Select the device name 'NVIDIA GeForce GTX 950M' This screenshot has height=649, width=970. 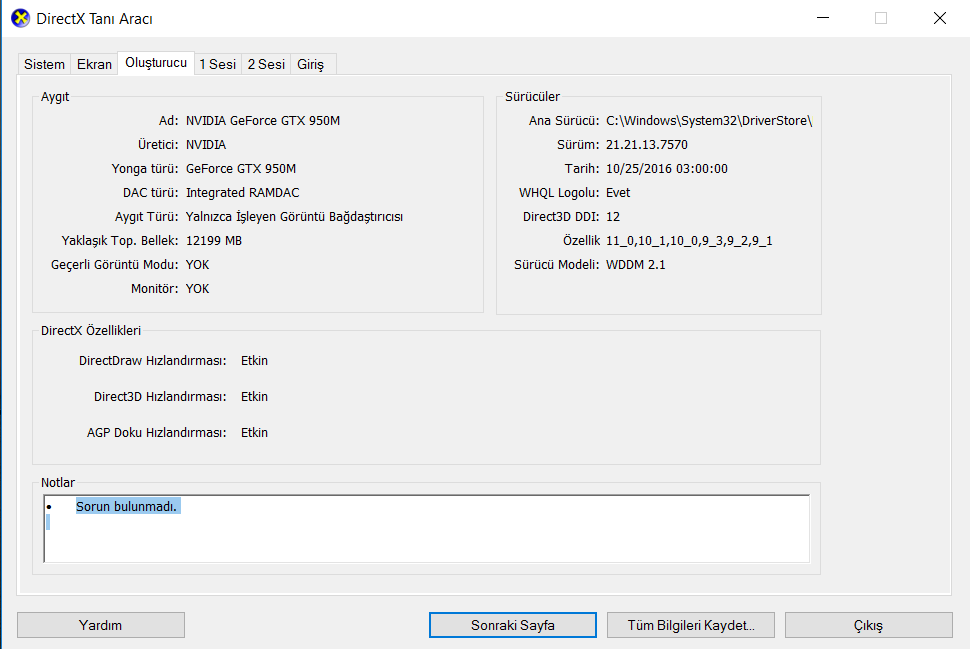[x=263, y=121]
